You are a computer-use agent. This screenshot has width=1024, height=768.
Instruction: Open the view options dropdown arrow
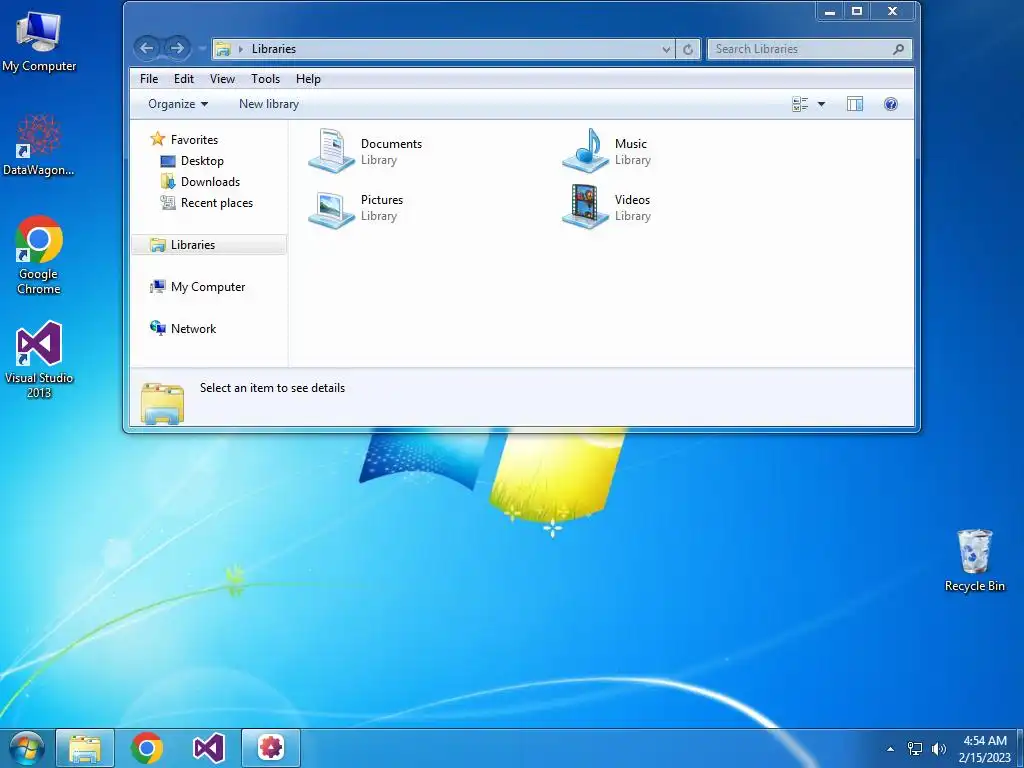[822, 104]
